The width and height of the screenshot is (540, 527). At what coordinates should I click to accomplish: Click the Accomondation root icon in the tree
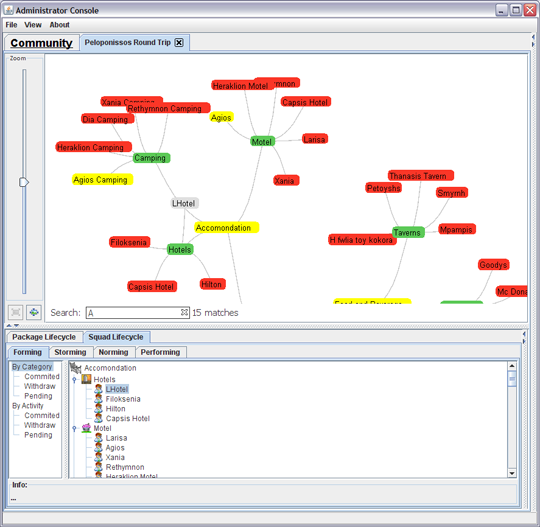75,368
